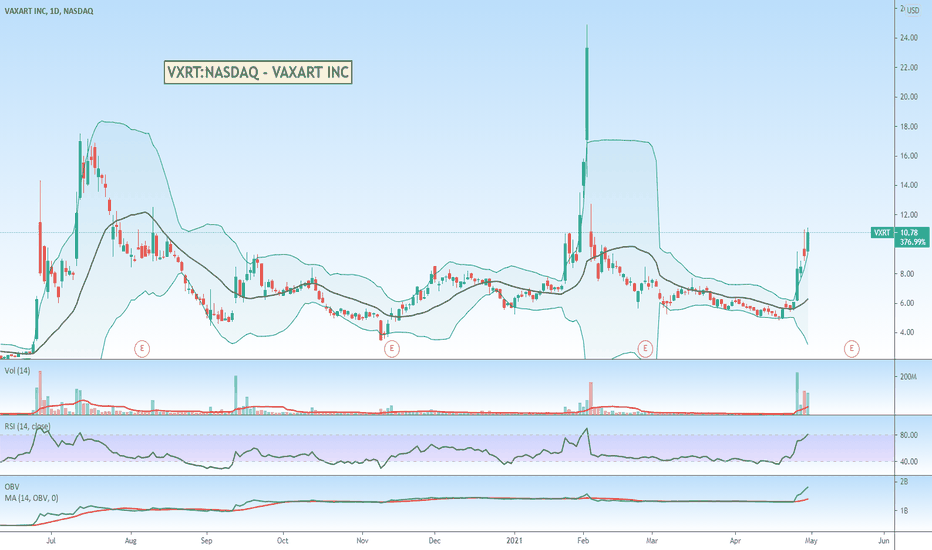The image size is (932, 550).
Task: Click the Vol (14) indicator legend
Action: tap(17, 370)
